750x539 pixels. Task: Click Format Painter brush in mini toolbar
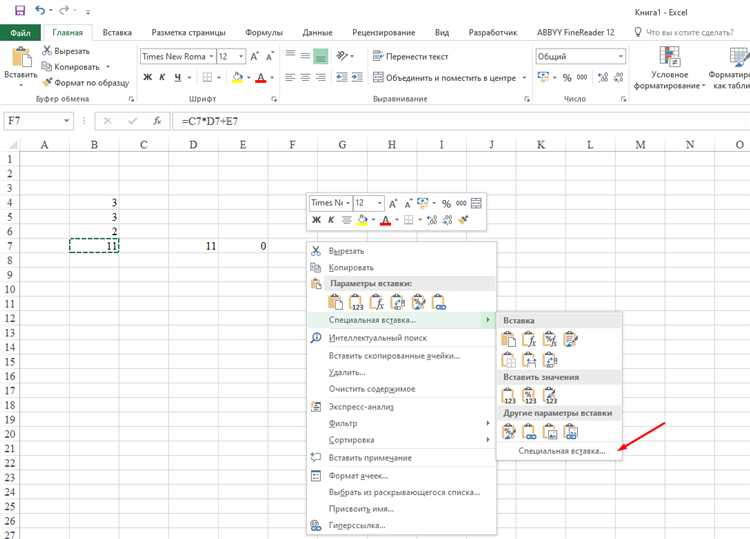click(463, 220)
